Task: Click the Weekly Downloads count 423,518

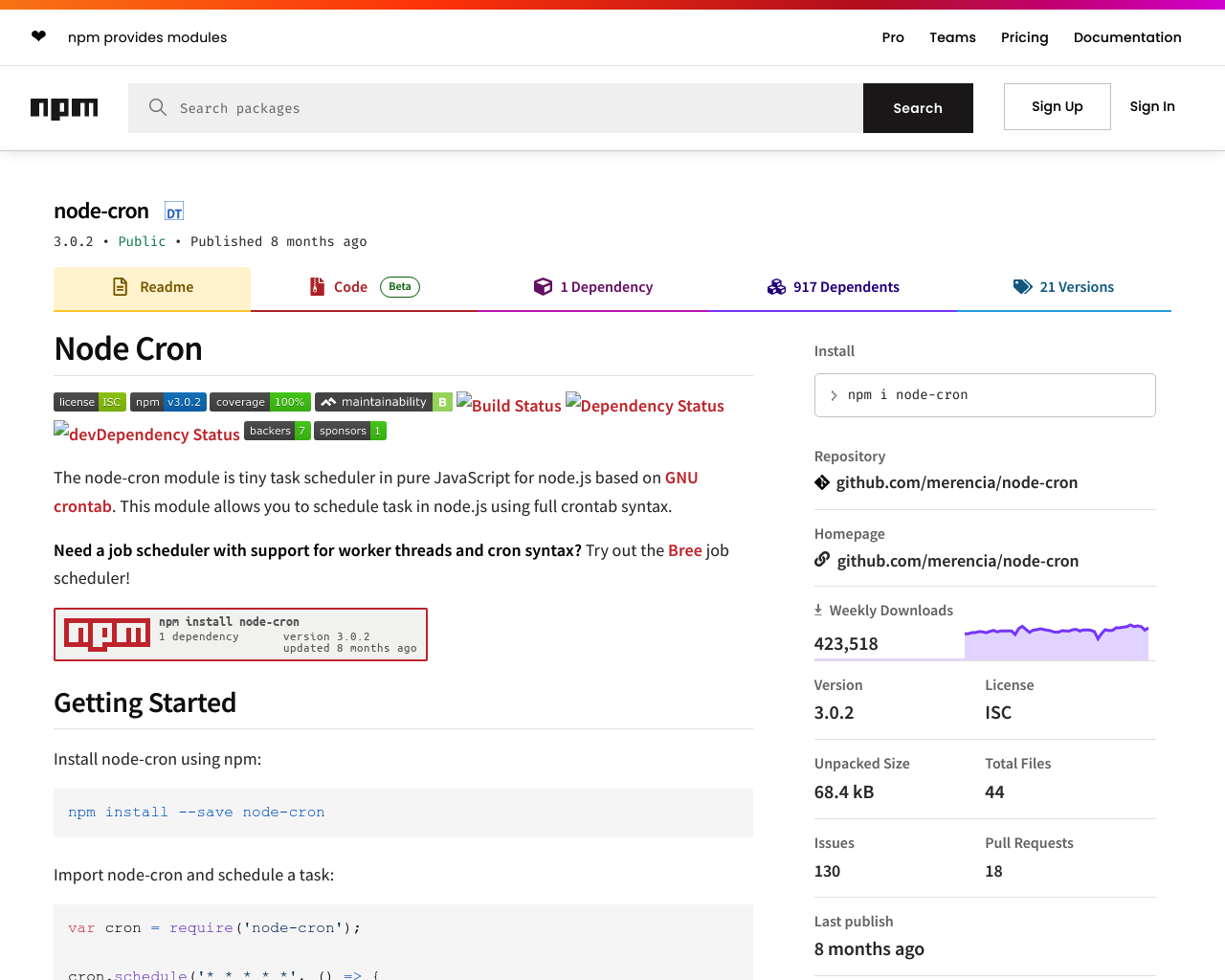Action: point(846,644)
